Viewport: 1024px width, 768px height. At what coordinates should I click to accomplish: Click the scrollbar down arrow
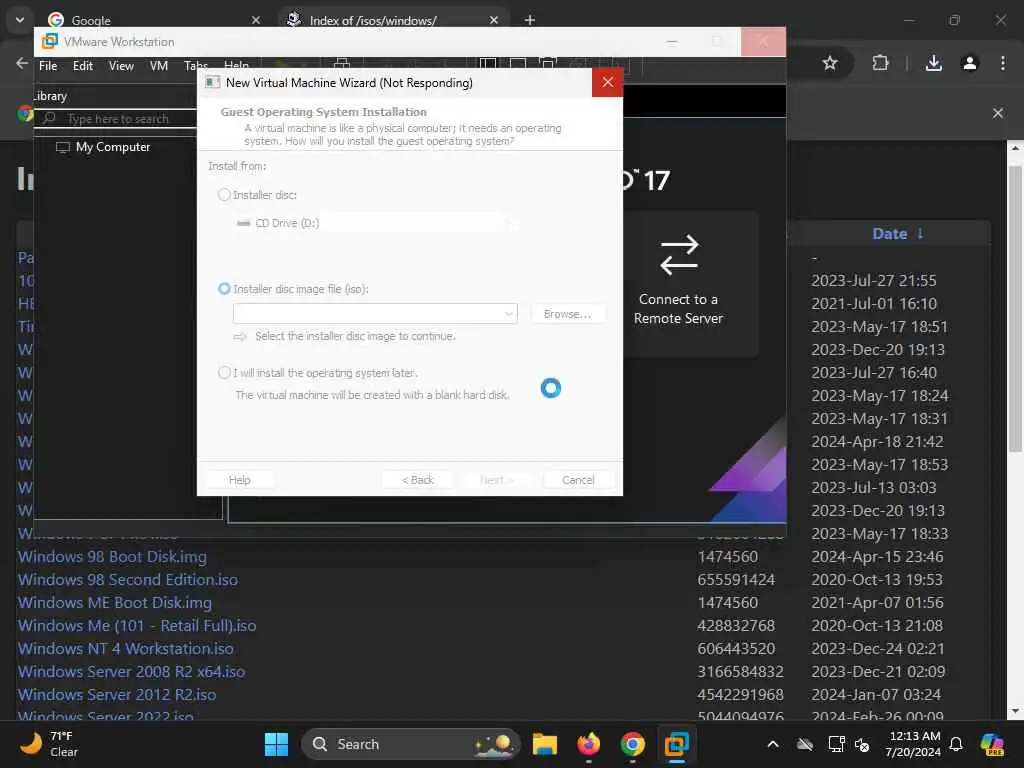(1015, 711)
